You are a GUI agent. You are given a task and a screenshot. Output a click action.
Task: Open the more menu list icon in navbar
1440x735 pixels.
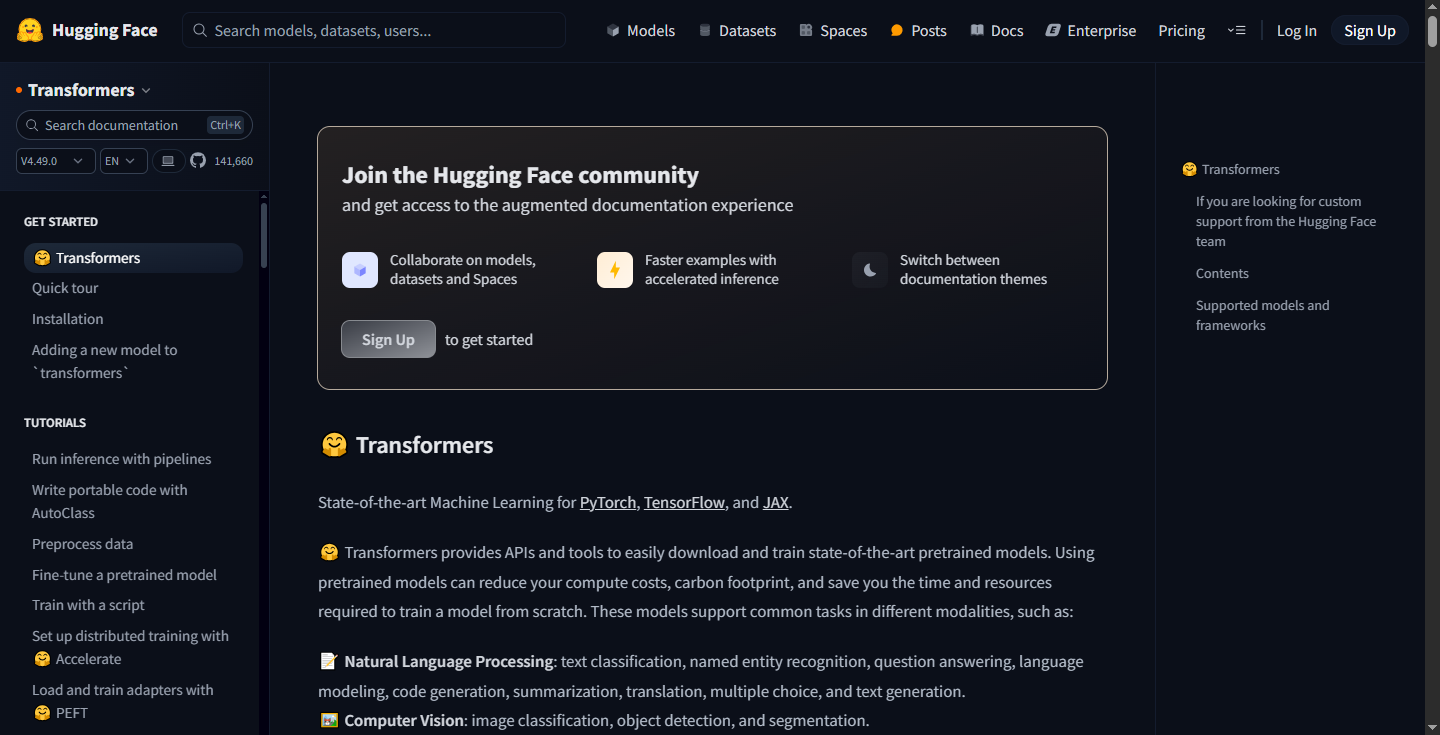tap(1236, 31)
